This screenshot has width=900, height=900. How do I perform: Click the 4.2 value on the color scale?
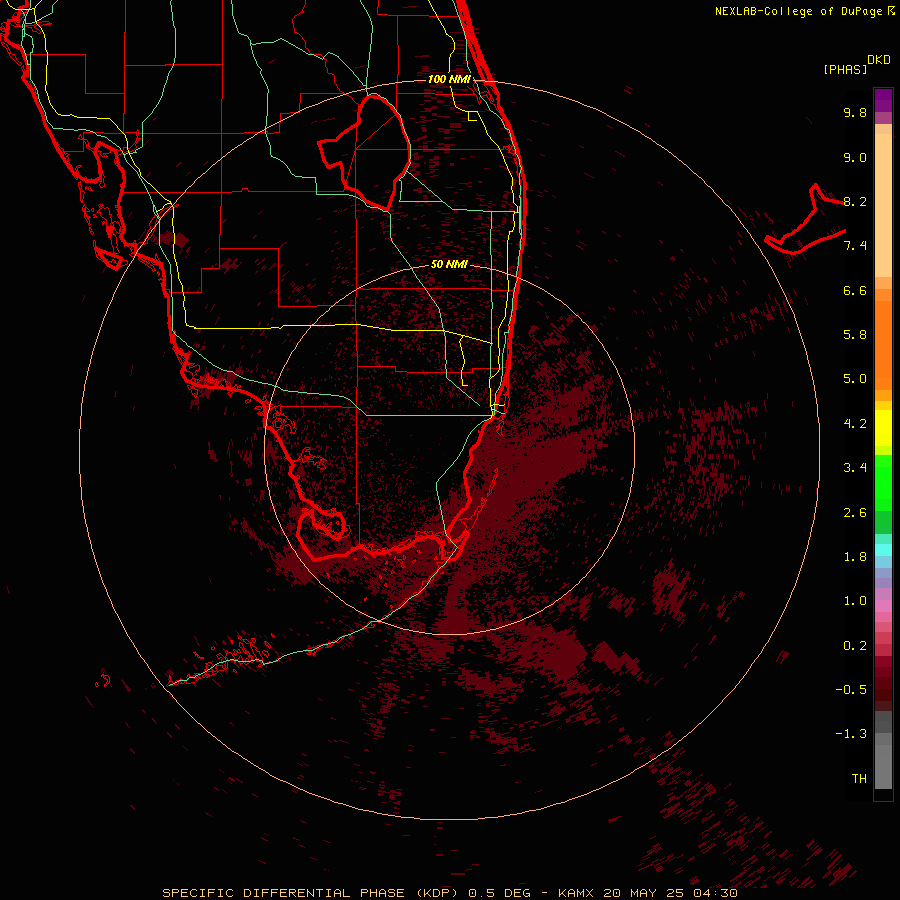(x=855, y=424)
